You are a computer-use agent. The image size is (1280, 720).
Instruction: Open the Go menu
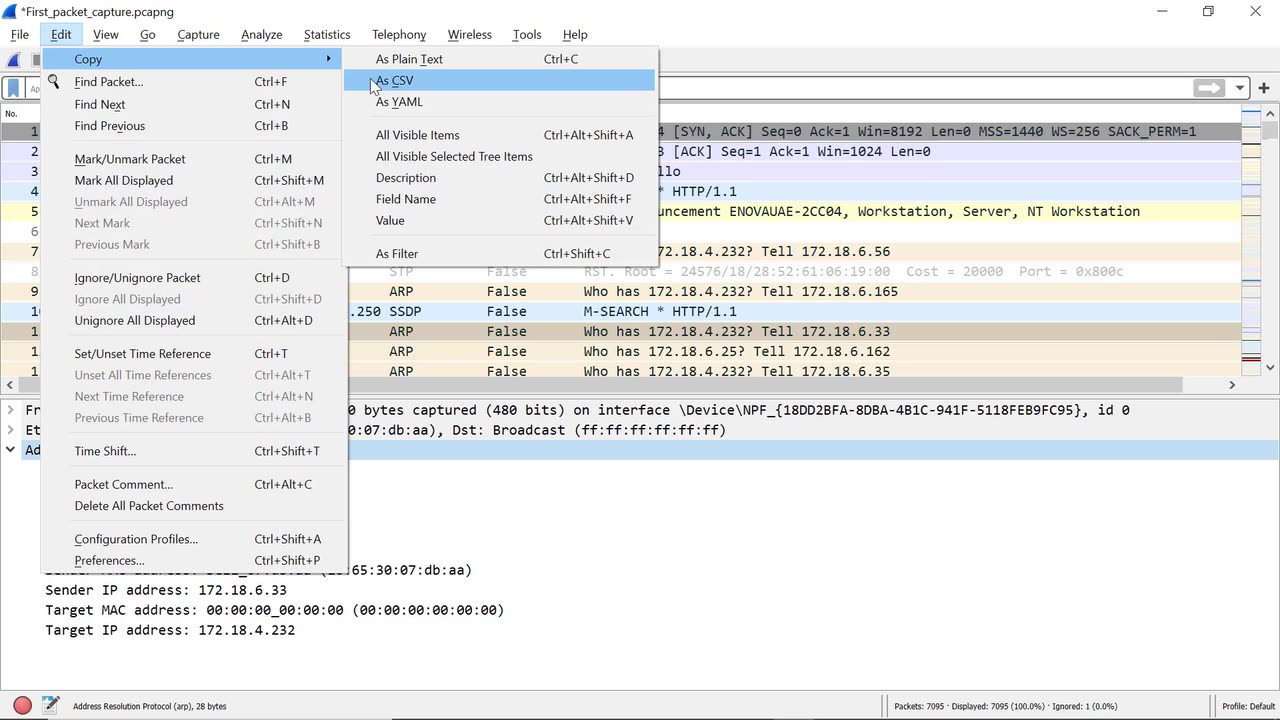(148, 34)
